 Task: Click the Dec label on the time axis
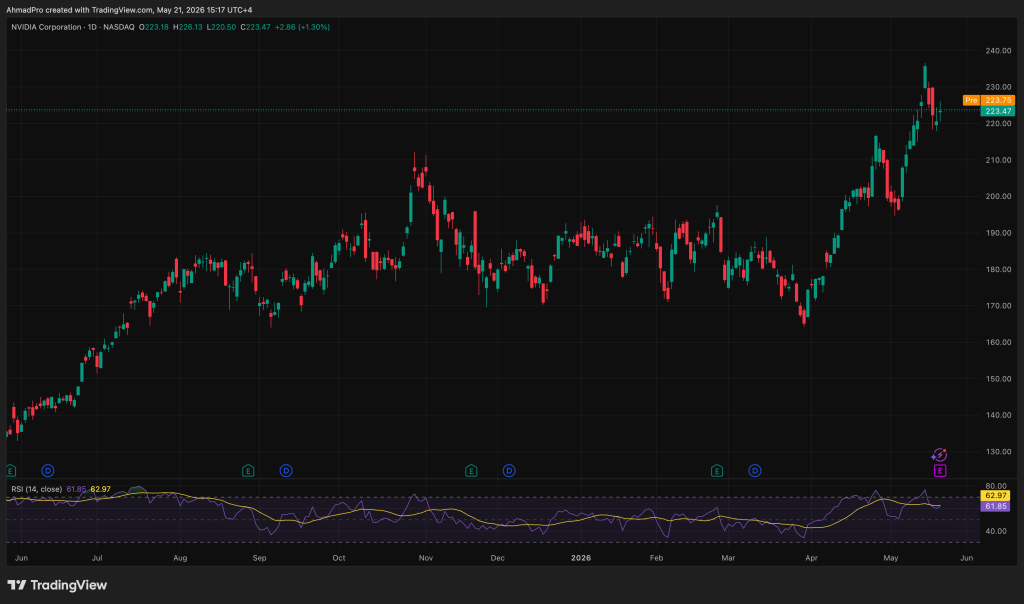pyautogui.click(x=498, y=558)
